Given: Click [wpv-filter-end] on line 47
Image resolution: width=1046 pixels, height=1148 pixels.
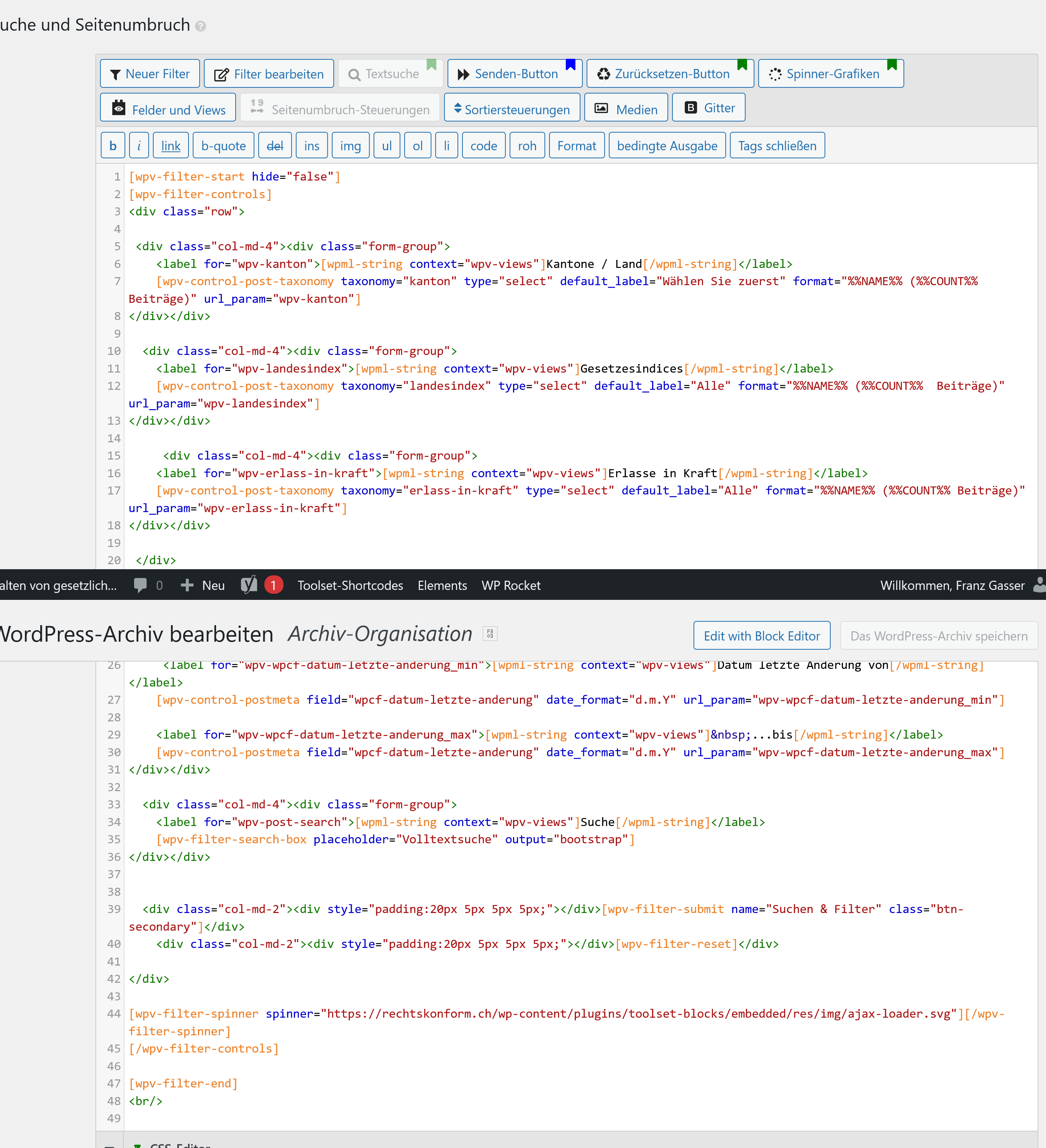Looking at the screenshot, I should [183, 1084].
